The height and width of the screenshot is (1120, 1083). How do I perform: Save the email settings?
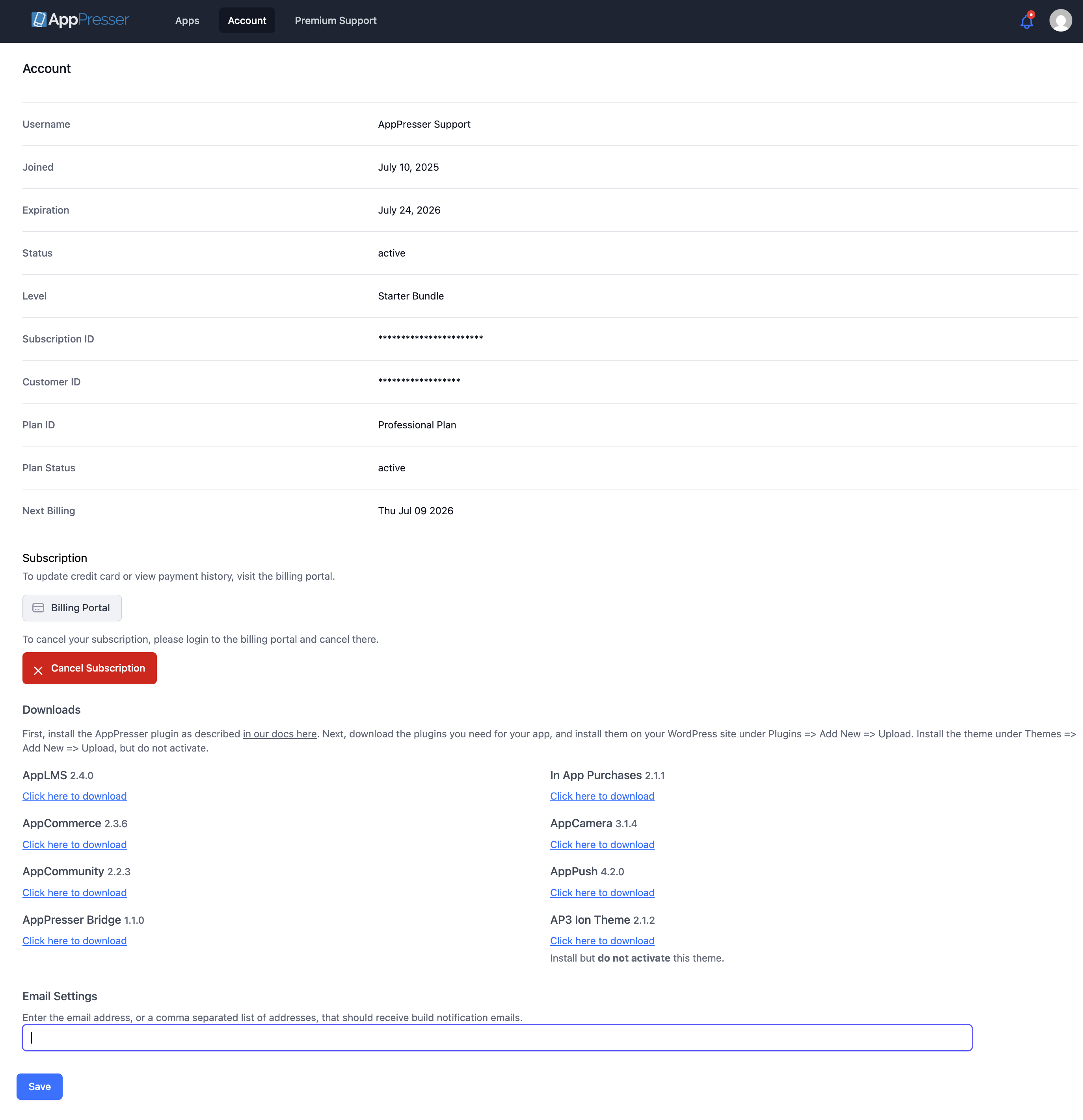click(x=39, y=1086)
